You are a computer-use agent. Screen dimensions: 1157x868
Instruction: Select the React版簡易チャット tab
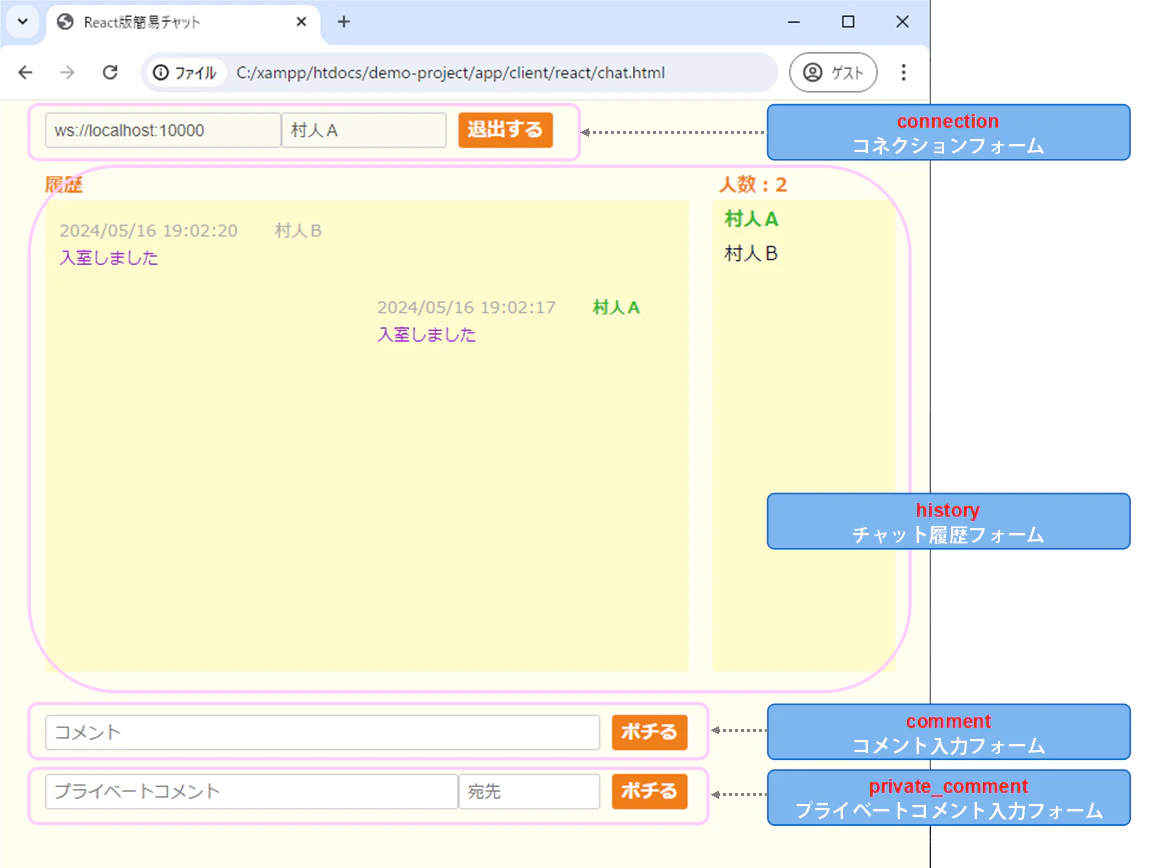click(183, 22)
